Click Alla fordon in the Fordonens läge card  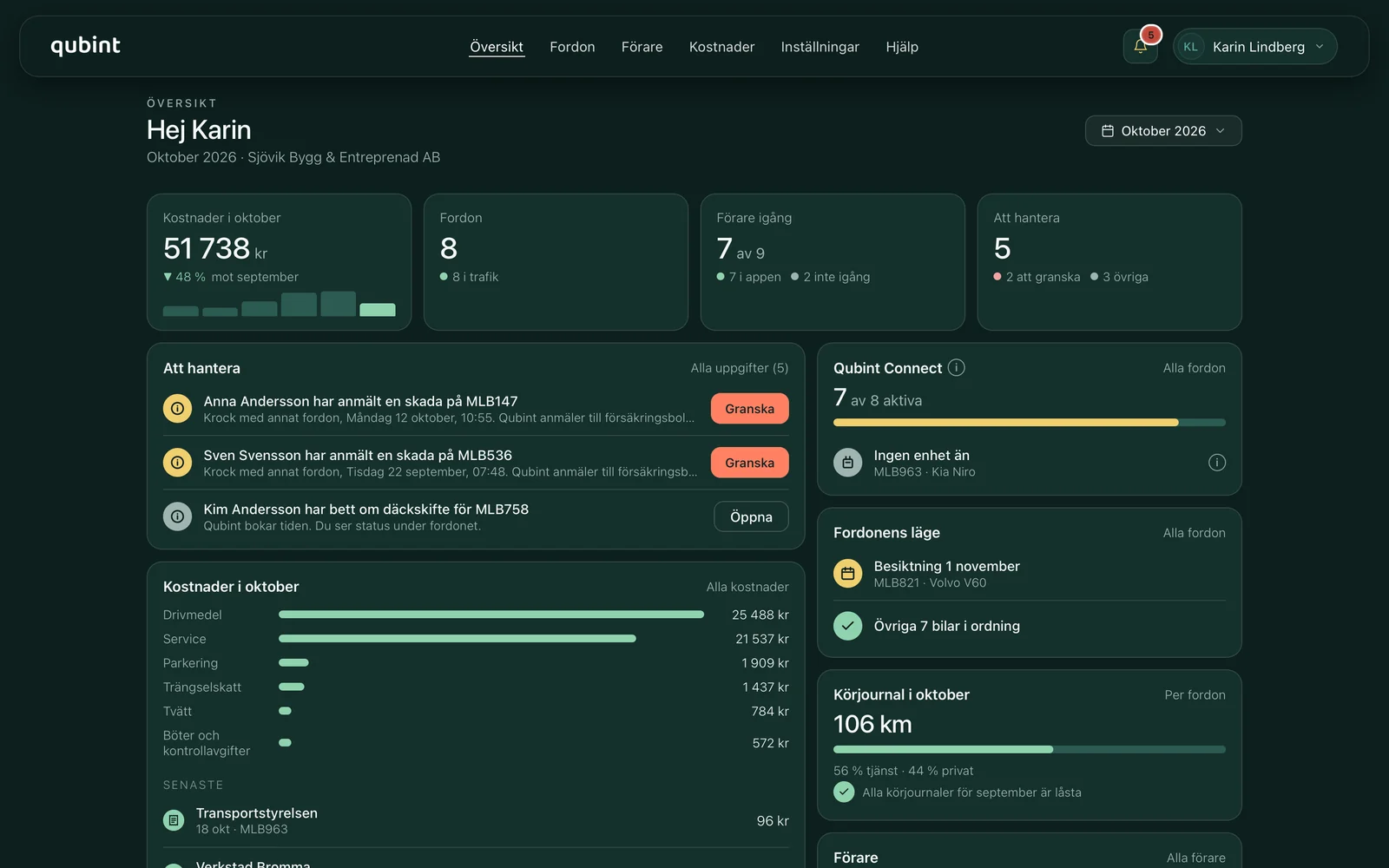click(1194, 533)
